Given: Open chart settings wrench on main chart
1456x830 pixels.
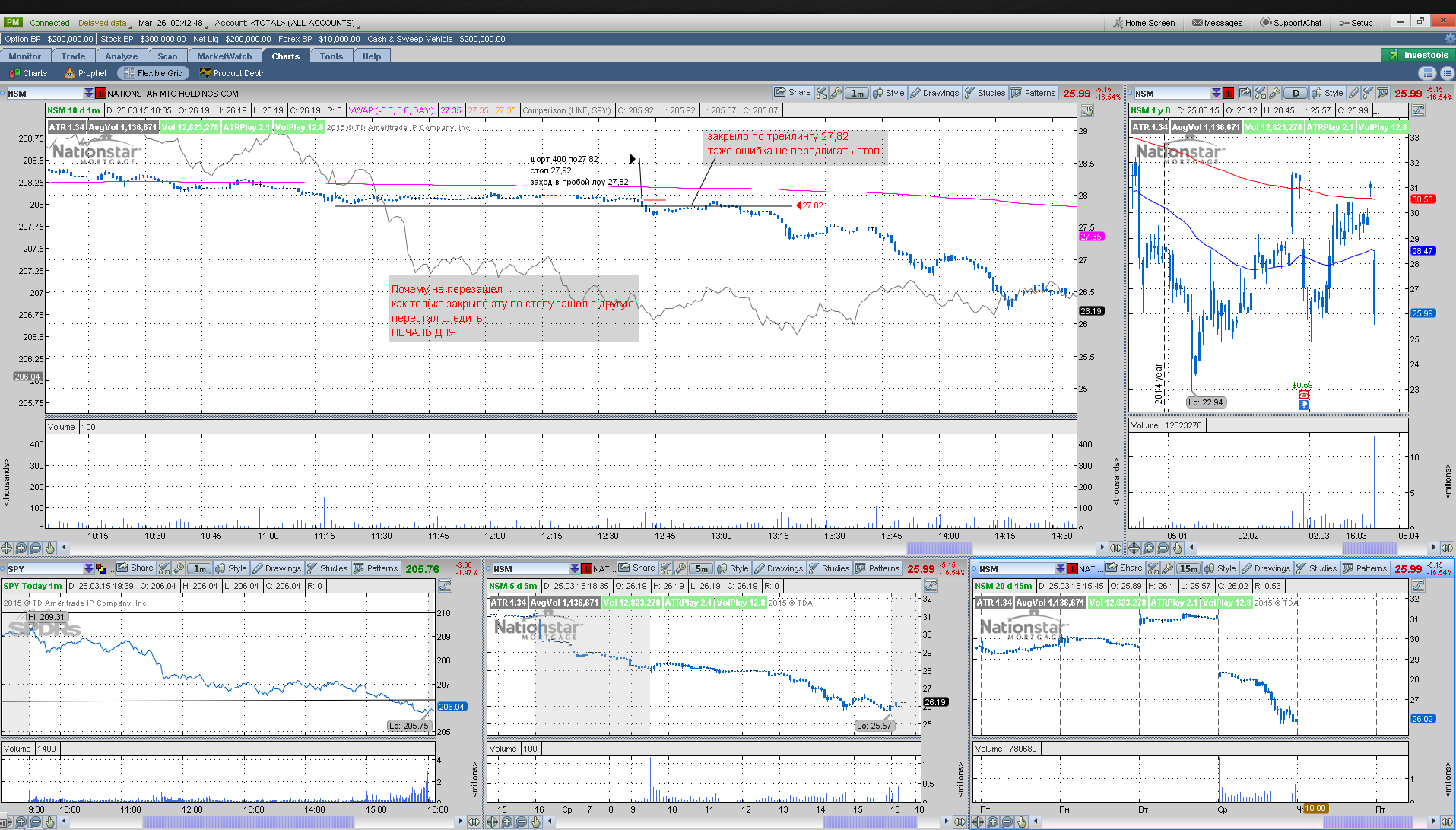Looking at the screenshot, I should click(x=836, y=93).
